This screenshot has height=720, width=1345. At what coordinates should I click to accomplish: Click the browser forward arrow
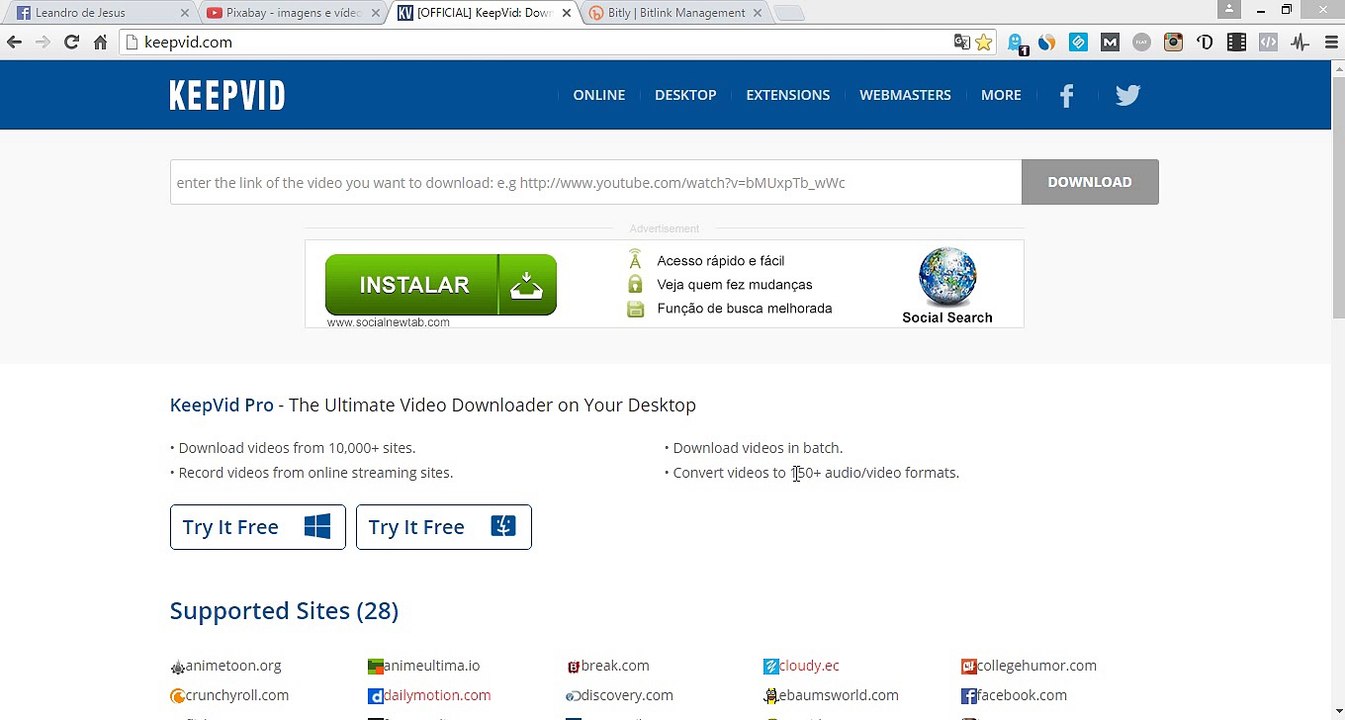[42, 42]
